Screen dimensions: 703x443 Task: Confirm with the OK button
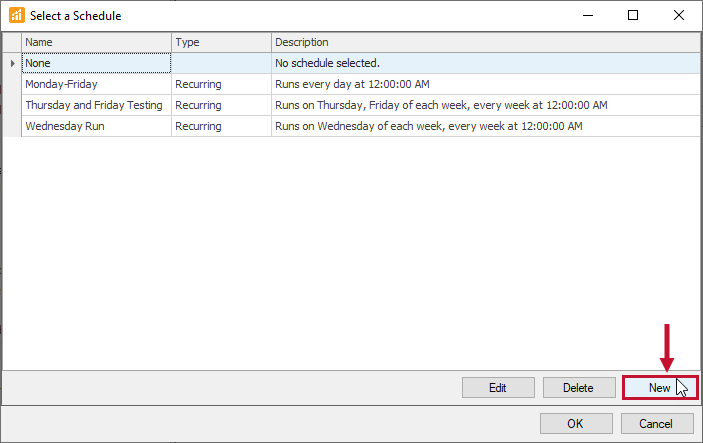tap(576, 423)
